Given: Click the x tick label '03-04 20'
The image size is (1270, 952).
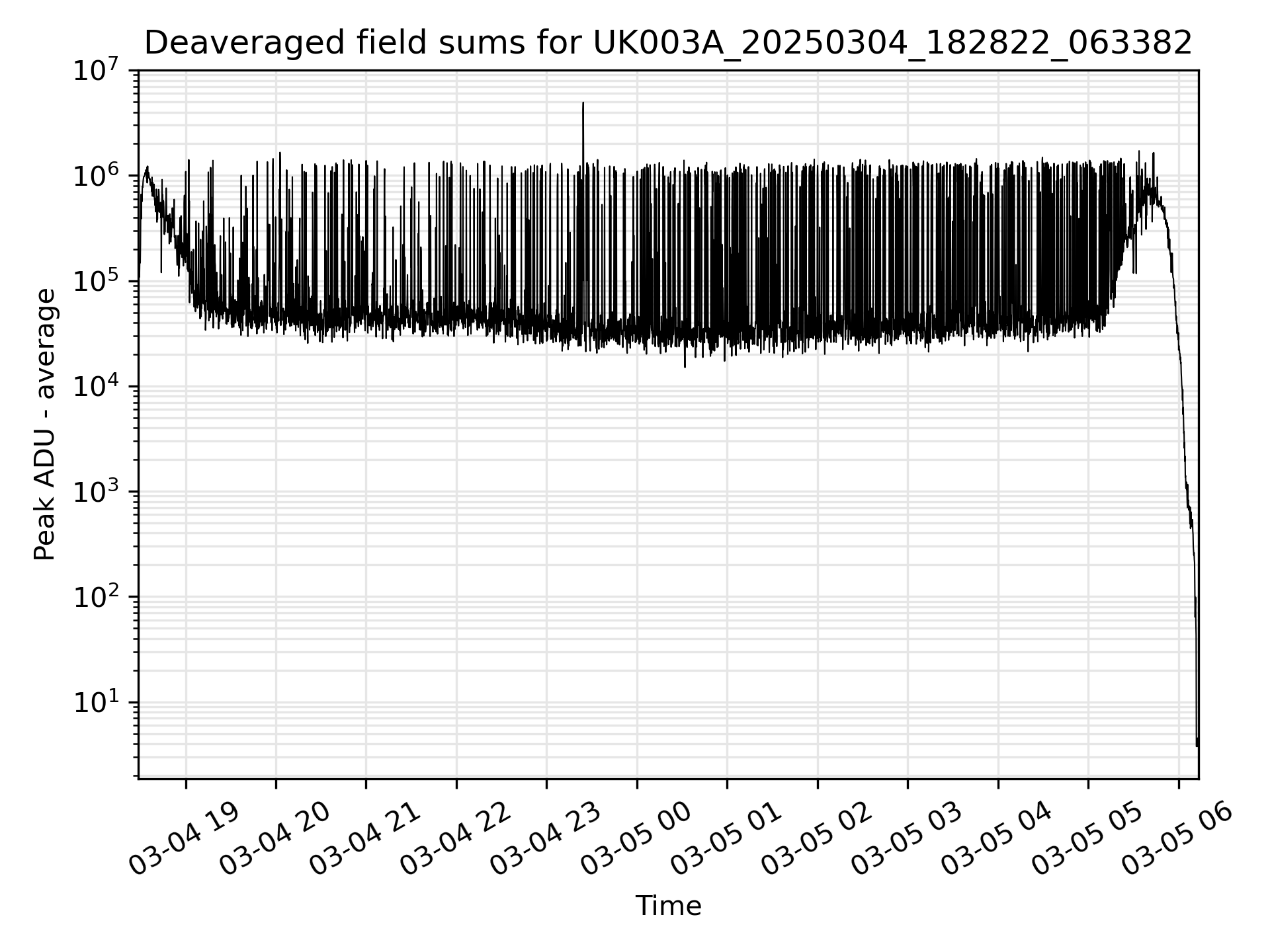Looking at the screenshot, I should pyautogui.click(x=275, y=839).
